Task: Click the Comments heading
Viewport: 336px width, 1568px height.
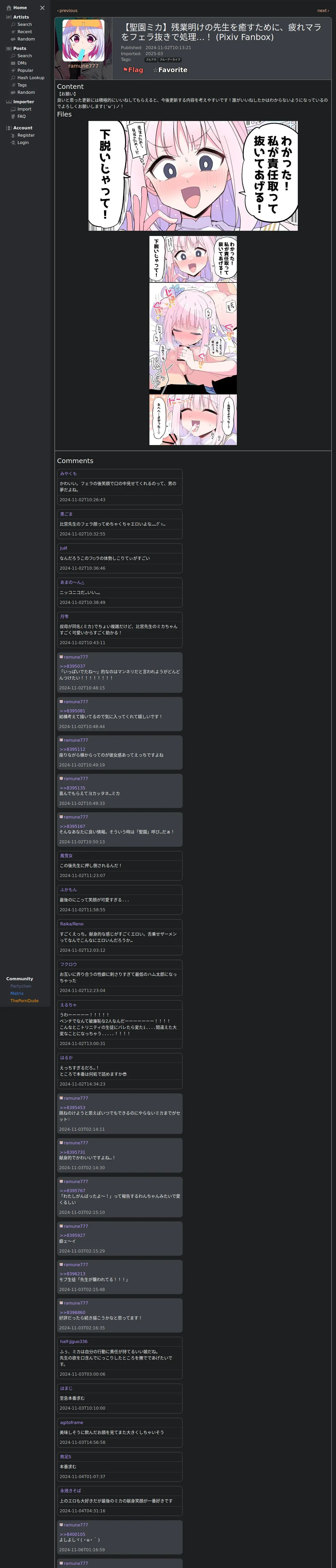Action: [x=75, y=461]
